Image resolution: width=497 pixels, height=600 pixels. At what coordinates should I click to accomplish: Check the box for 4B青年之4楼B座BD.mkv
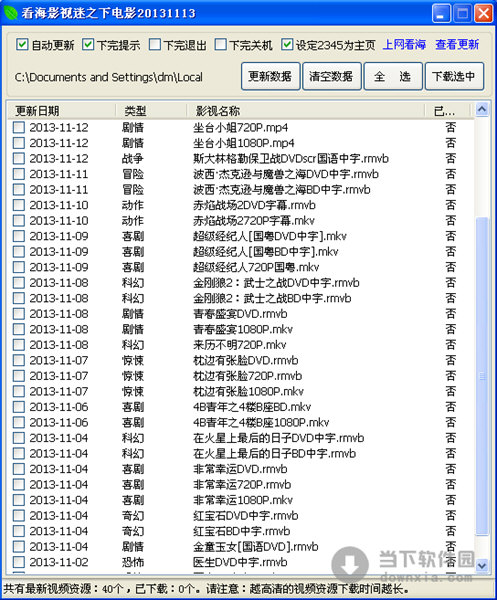point(19,407)
